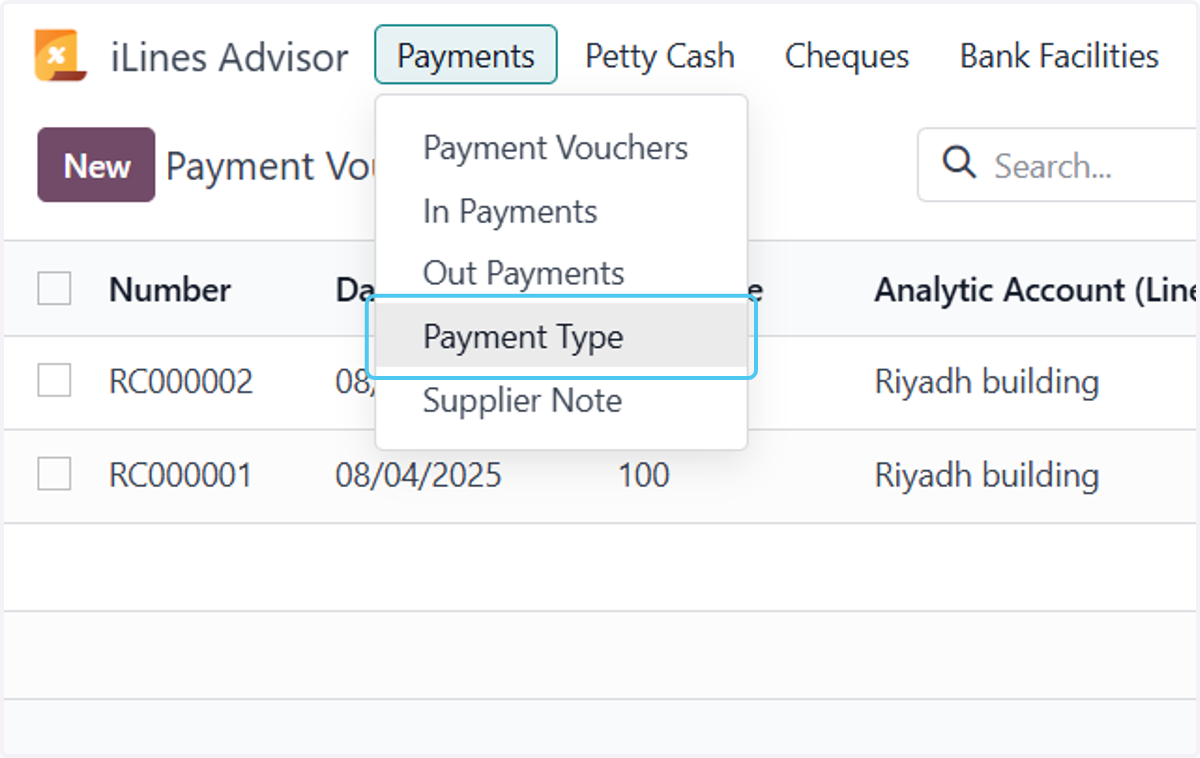Click date 08/04/2025 in RC000001 row
This screenshot has height=758, width=1200.
click(418, 475)
